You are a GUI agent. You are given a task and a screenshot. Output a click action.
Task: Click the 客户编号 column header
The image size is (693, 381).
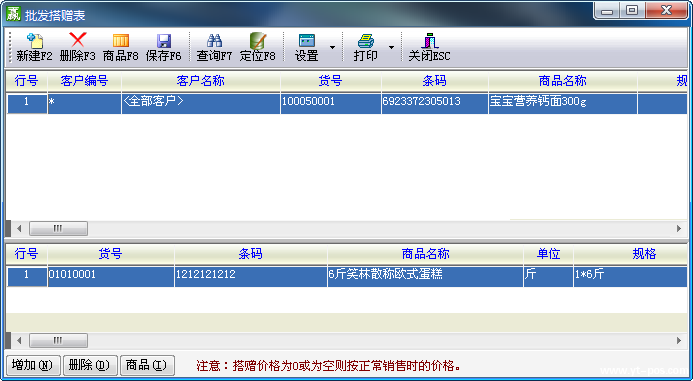(x=84, y=81)
